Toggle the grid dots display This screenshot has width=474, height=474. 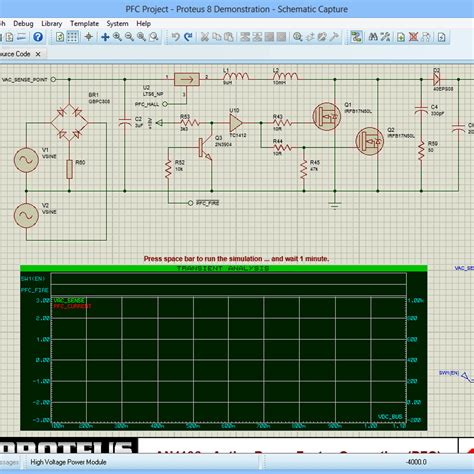point(72,37)
